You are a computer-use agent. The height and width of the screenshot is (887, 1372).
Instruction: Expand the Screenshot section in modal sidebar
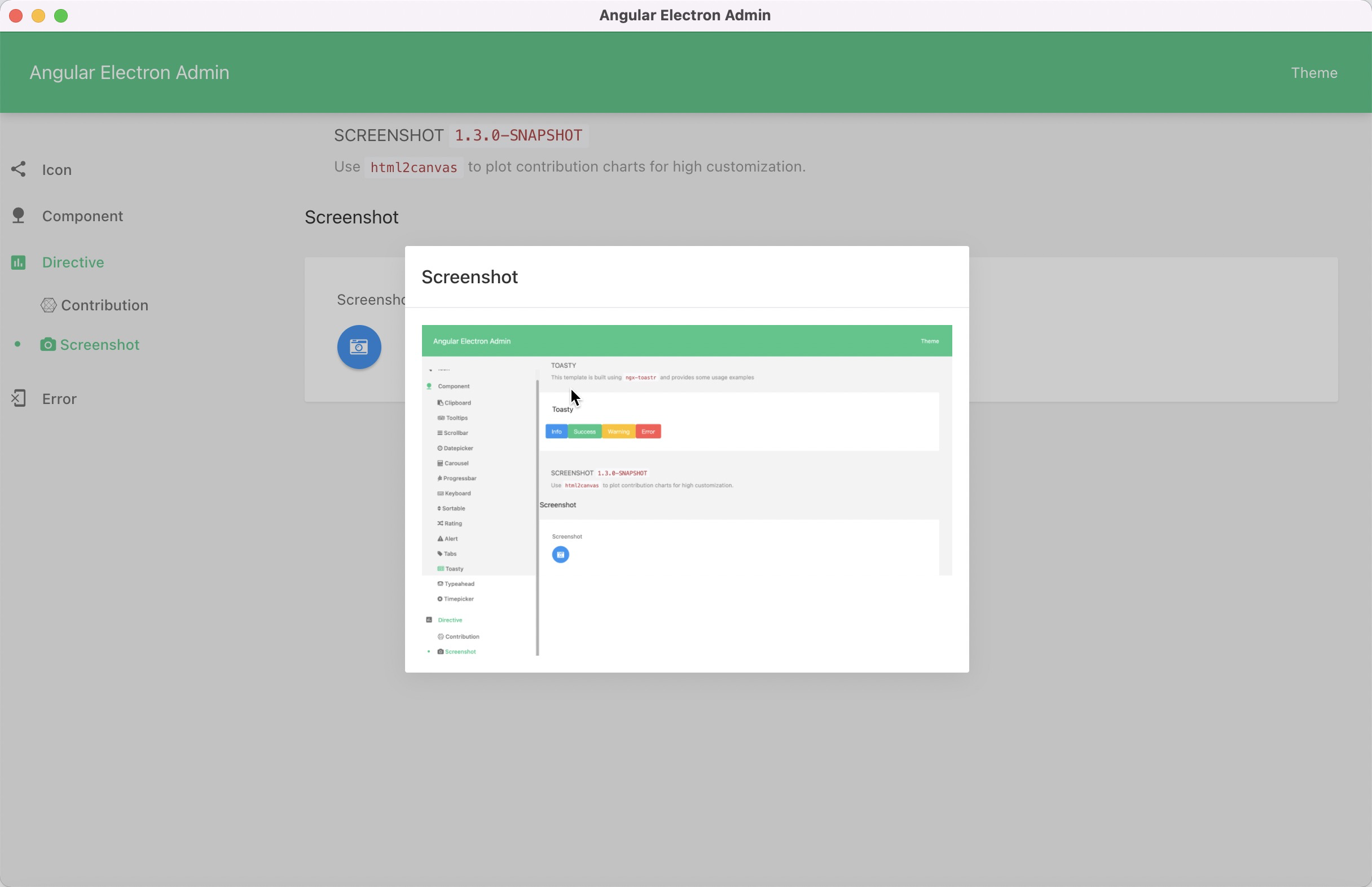point(461,651)
